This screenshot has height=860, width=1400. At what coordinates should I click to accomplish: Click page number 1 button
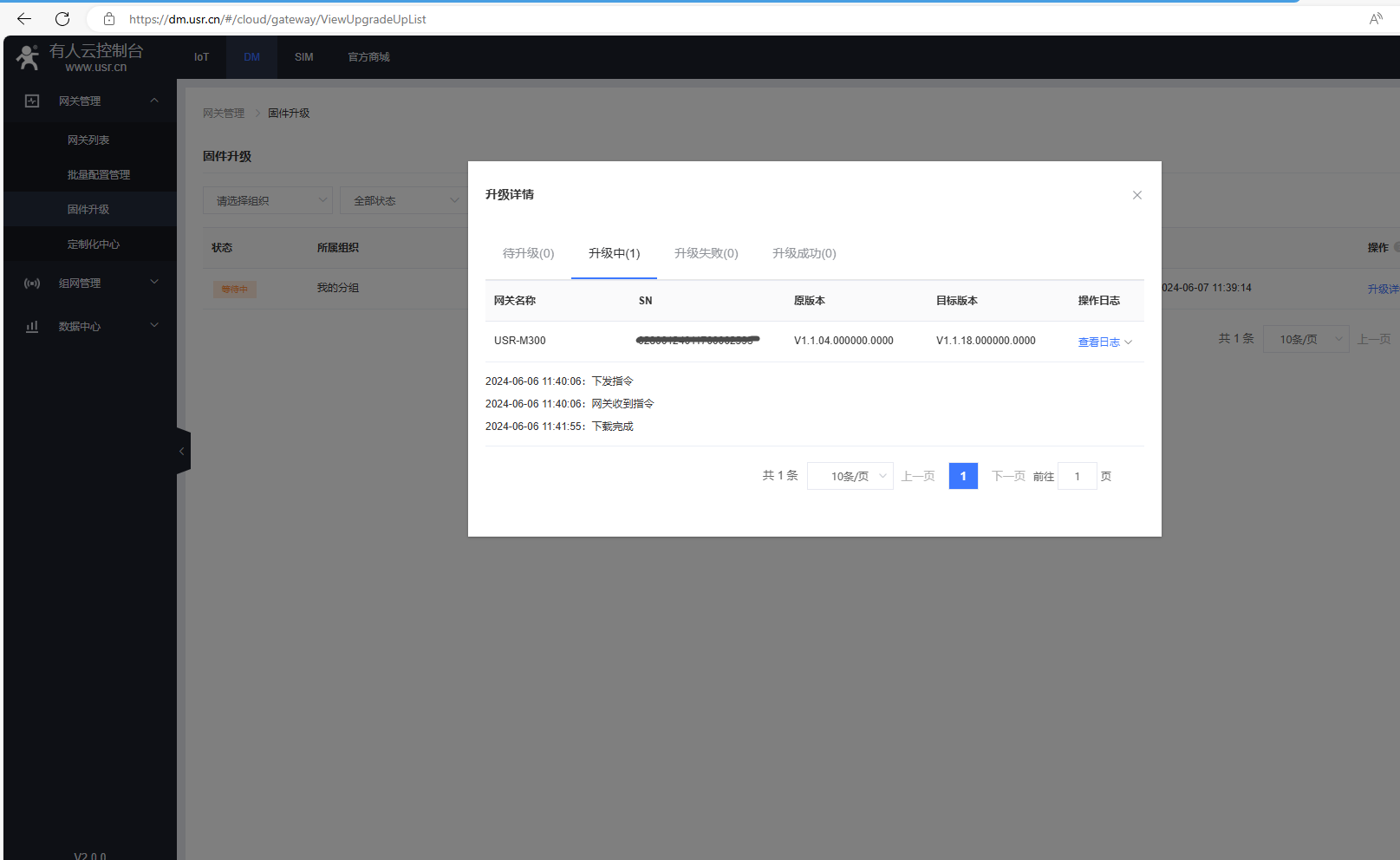click(x=963, y=476)
